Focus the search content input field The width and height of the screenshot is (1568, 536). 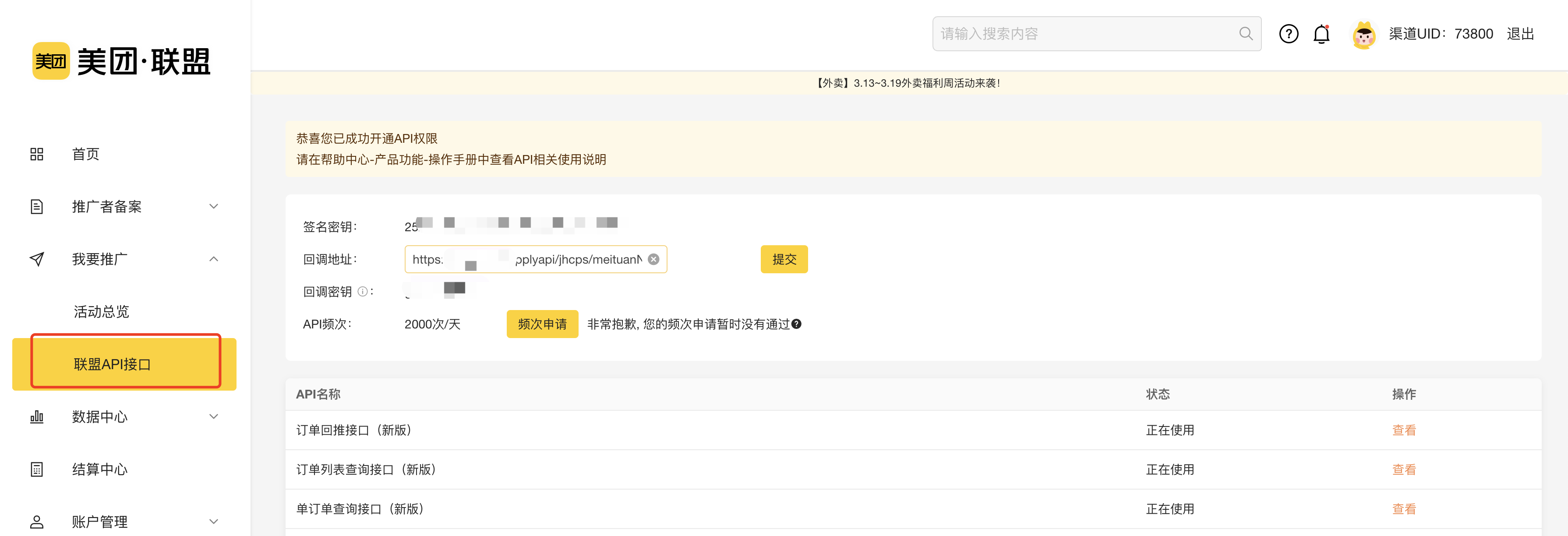point(1084,34)
